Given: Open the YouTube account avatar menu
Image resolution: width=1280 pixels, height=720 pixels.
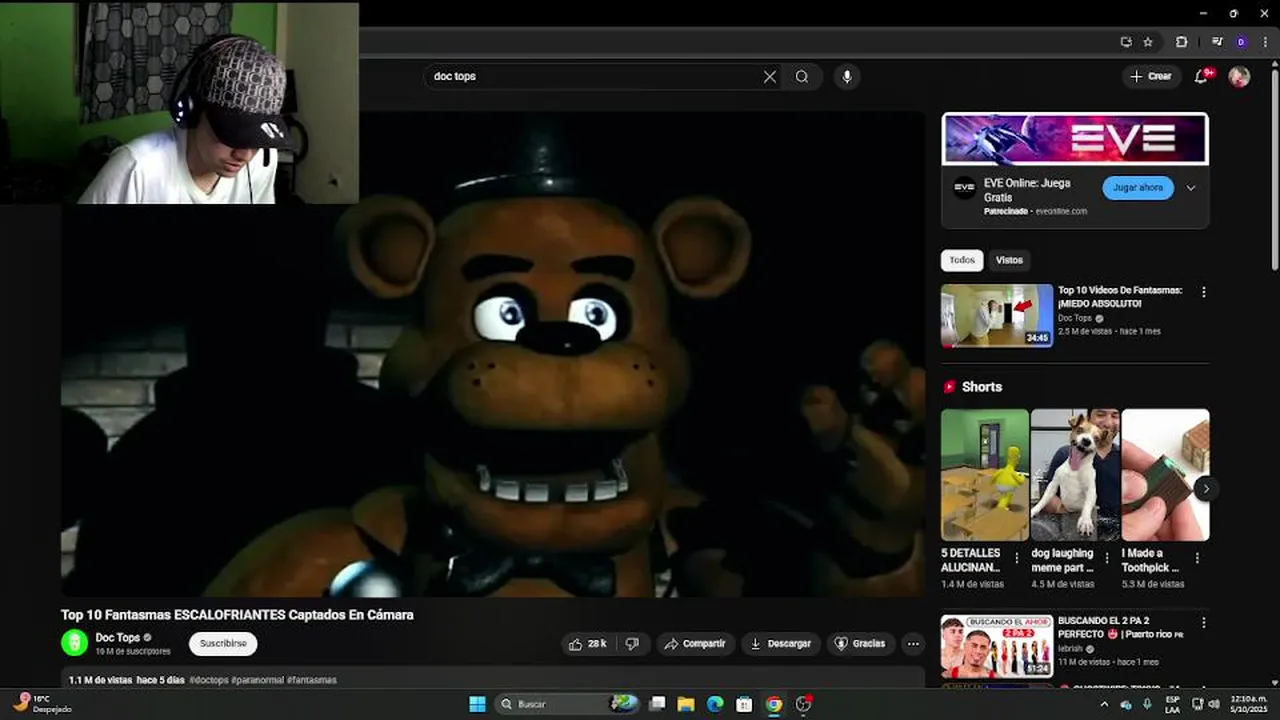Looking at the screenshot, I should click(1239, 77).
